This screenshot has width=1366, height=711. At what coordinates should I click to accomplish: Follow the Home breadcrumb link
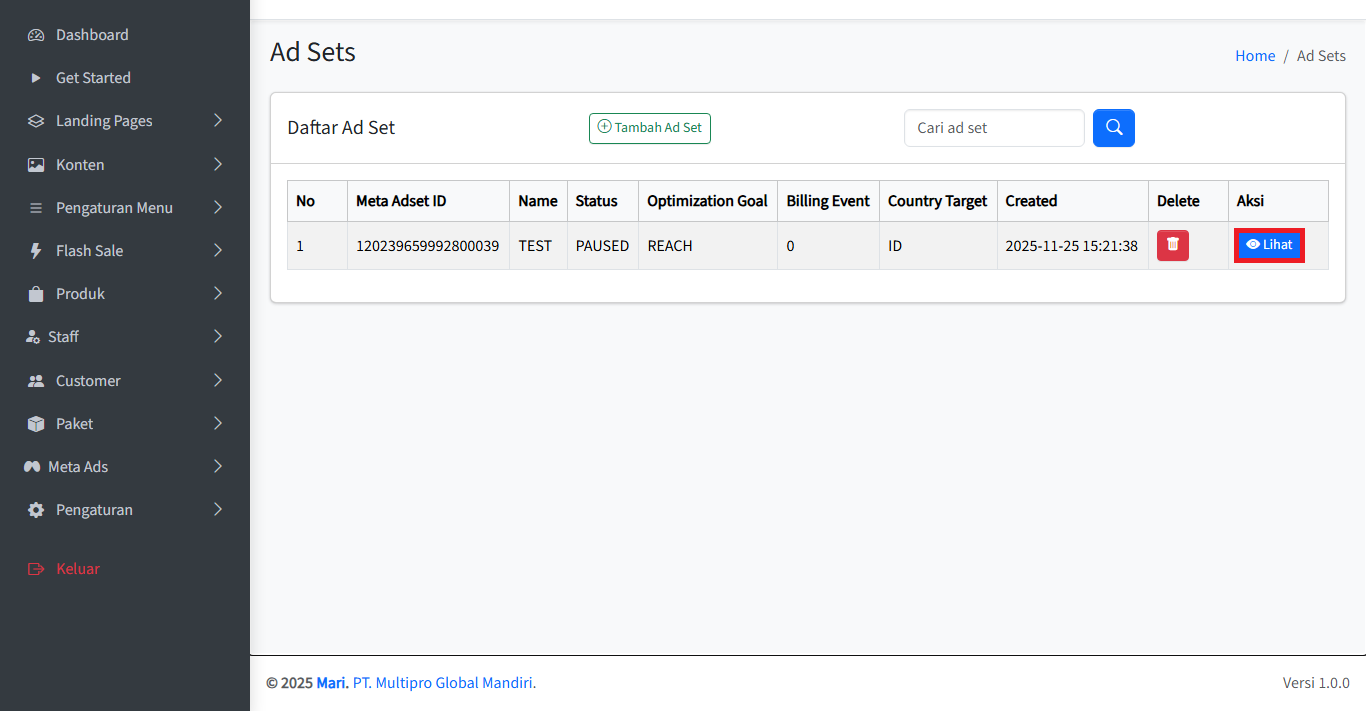coord(1254,56)
